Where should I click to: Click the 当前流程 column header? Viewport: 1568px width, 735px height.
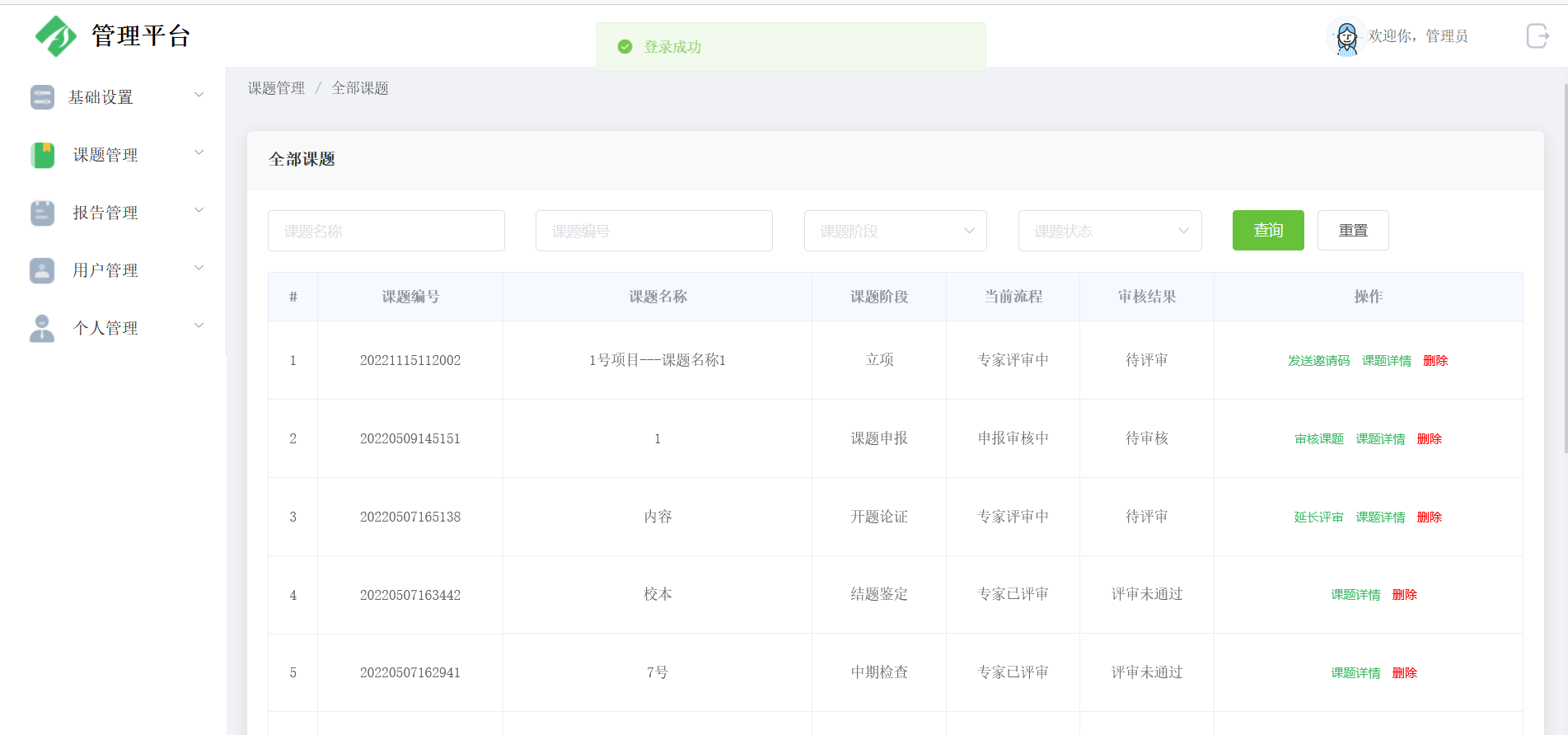point(1013,297)
